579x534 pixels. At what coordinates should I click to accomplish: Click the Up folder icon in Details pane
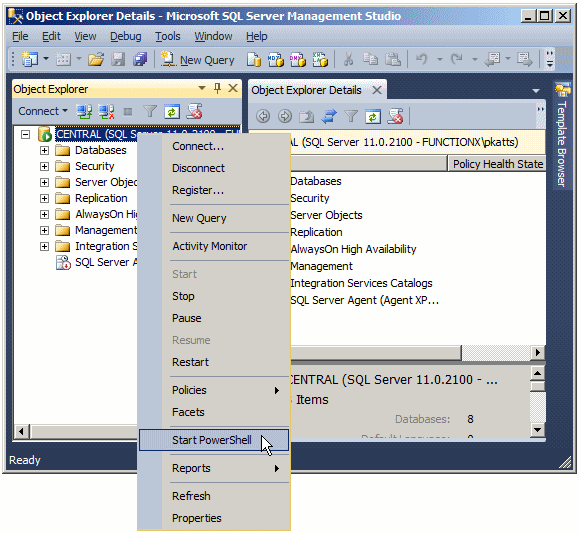click(x=306, y=116)
